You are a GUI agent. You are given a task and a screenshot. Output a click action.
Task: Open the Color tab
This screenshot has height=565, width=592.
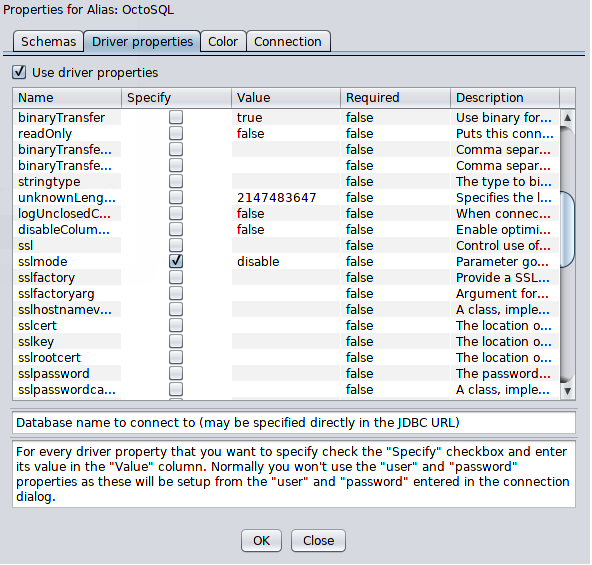coord(223,41)
